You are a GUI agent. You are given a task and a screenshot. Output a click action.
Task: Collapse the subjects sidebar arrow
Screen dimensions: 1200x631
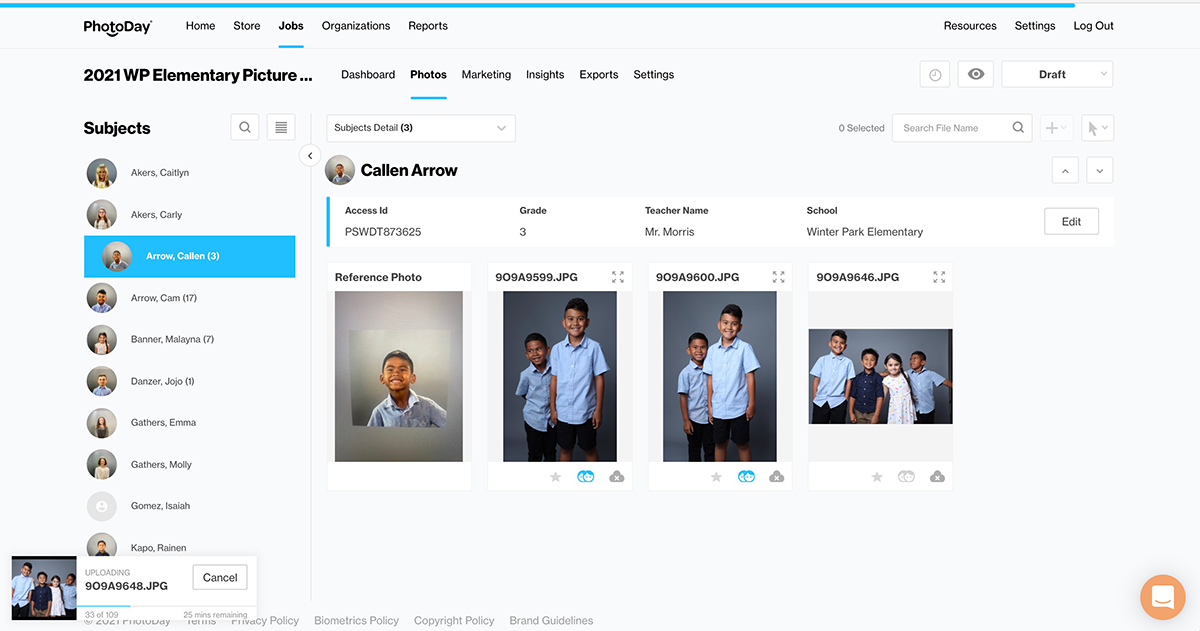tap(310, 156)
